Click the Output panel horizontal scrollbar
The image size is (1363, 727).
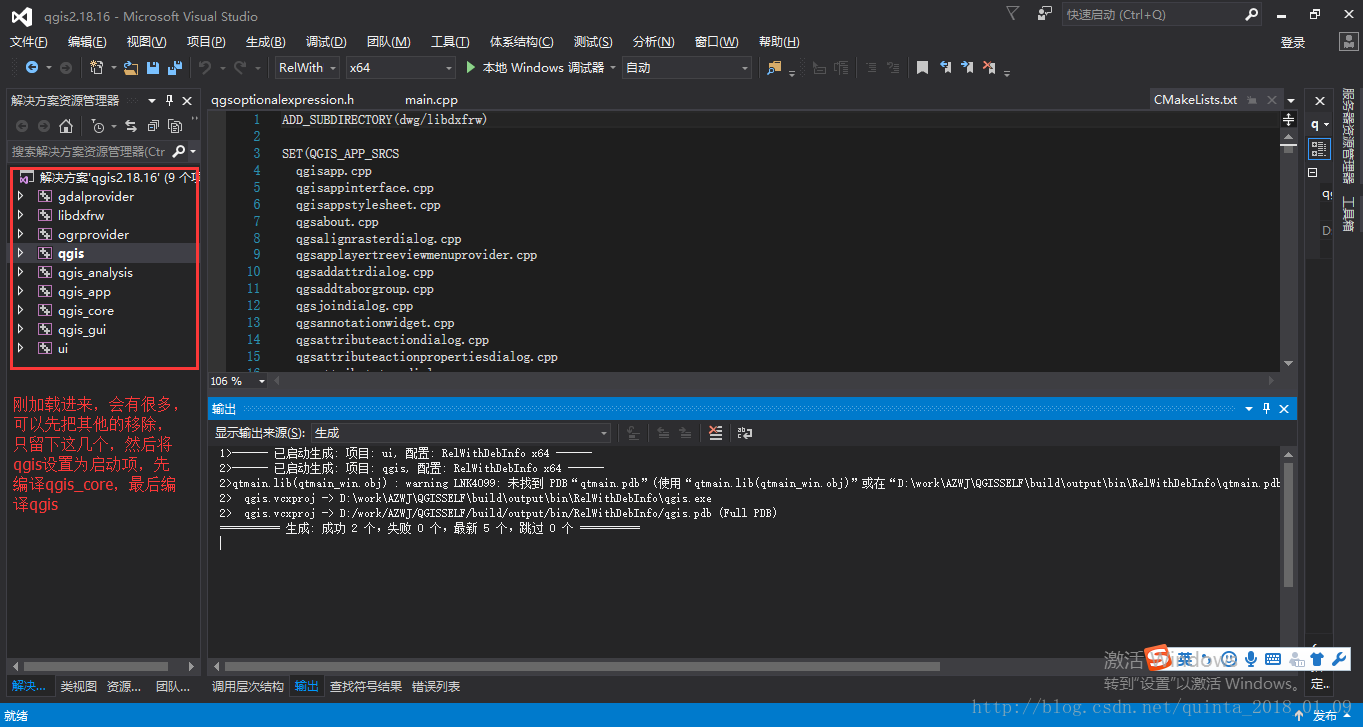coord(580,666)
